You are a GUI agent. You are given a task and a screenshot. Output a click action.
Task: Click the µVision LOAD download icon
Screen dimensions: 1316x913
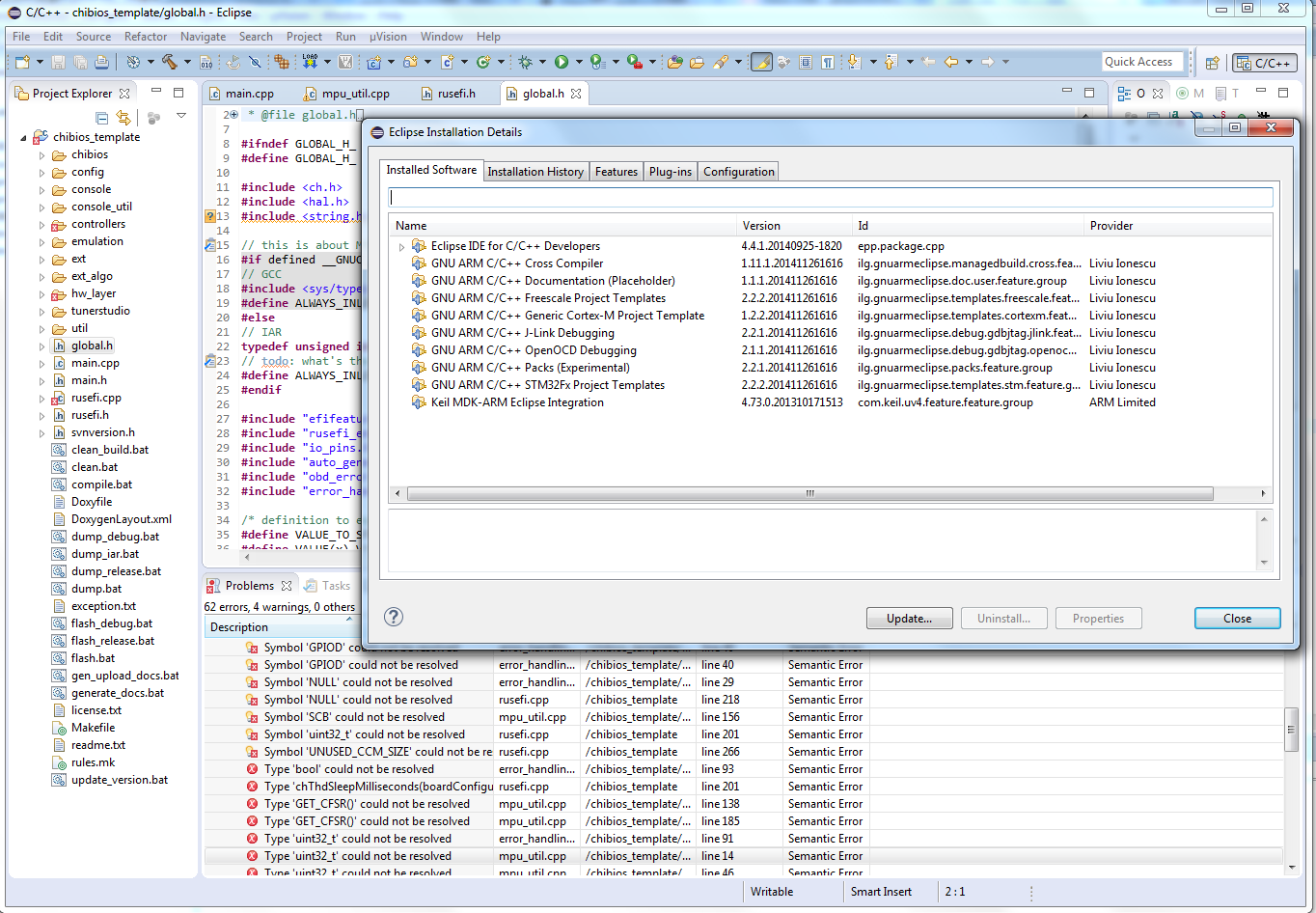pos(311,62)
